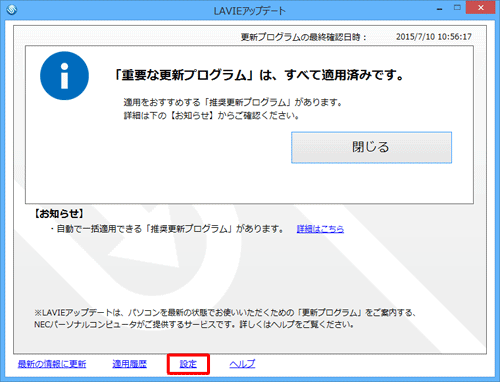Open the 設定 link
500x382 pixels.
188,364
